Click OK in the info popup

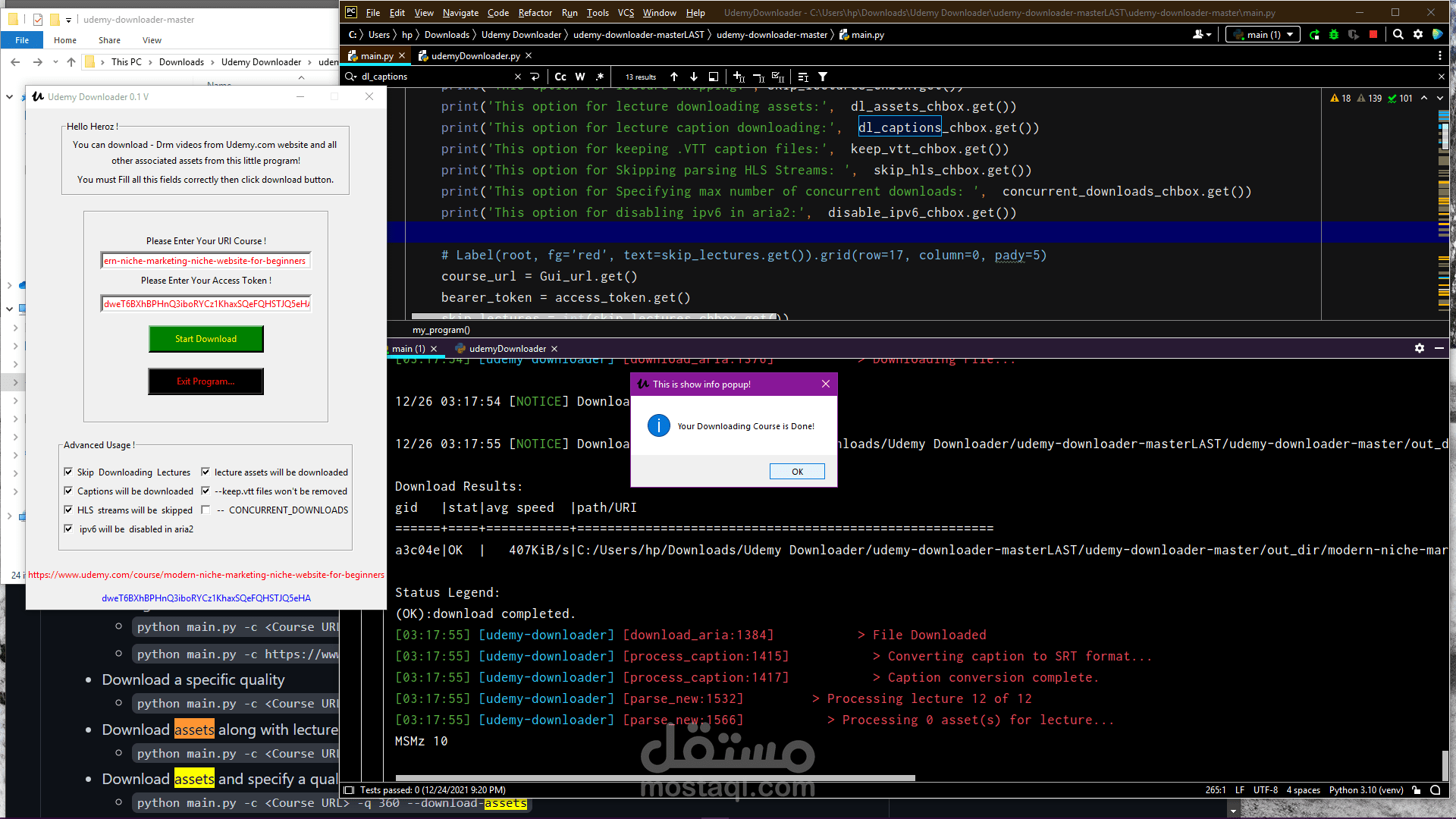tap(797, 472)
